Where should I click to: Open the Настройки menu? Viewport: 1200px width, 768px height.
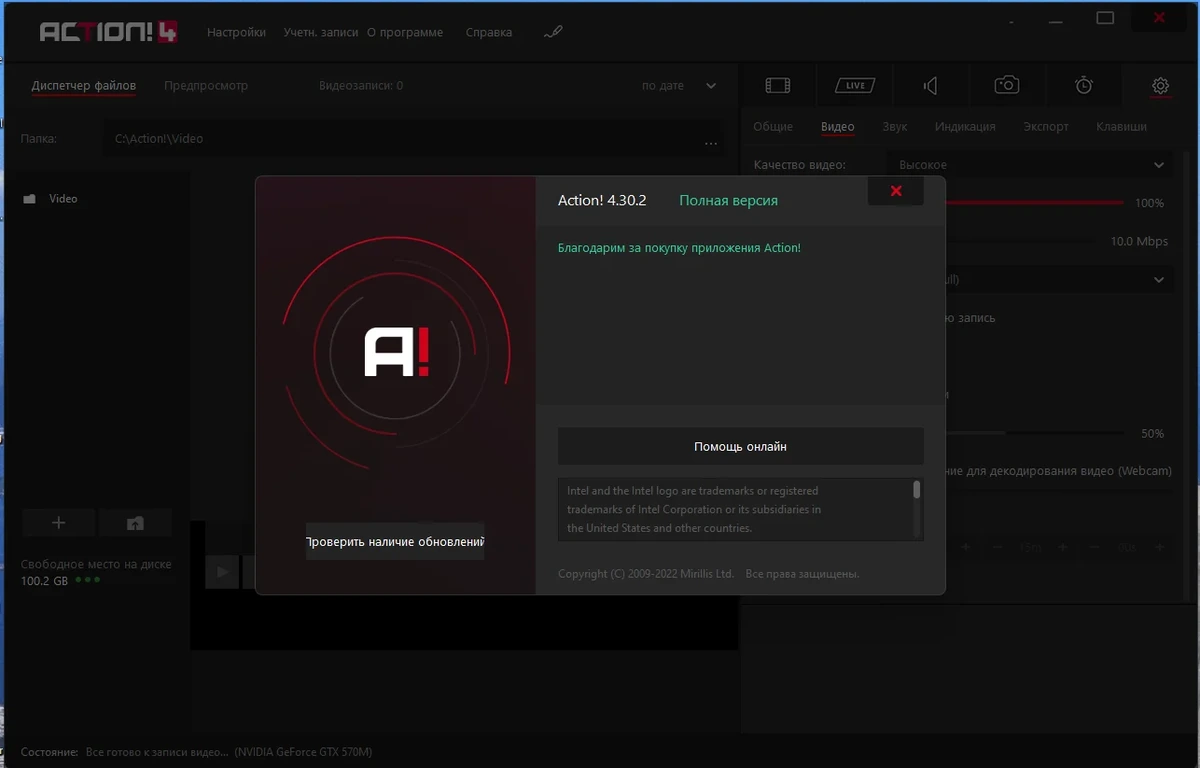click(236, 32)
